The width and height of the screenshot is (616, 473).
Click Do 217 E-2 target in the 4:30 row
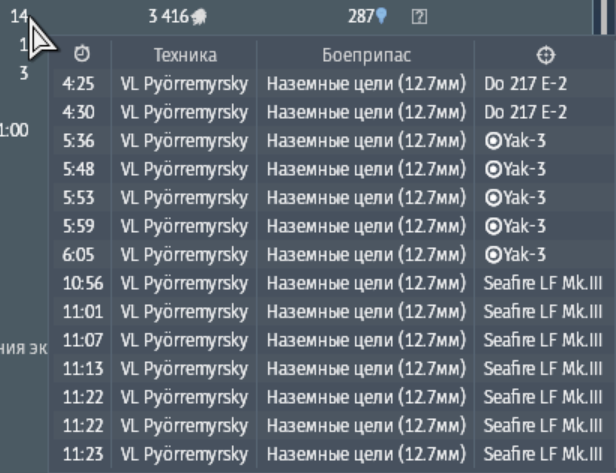point(525,112)
